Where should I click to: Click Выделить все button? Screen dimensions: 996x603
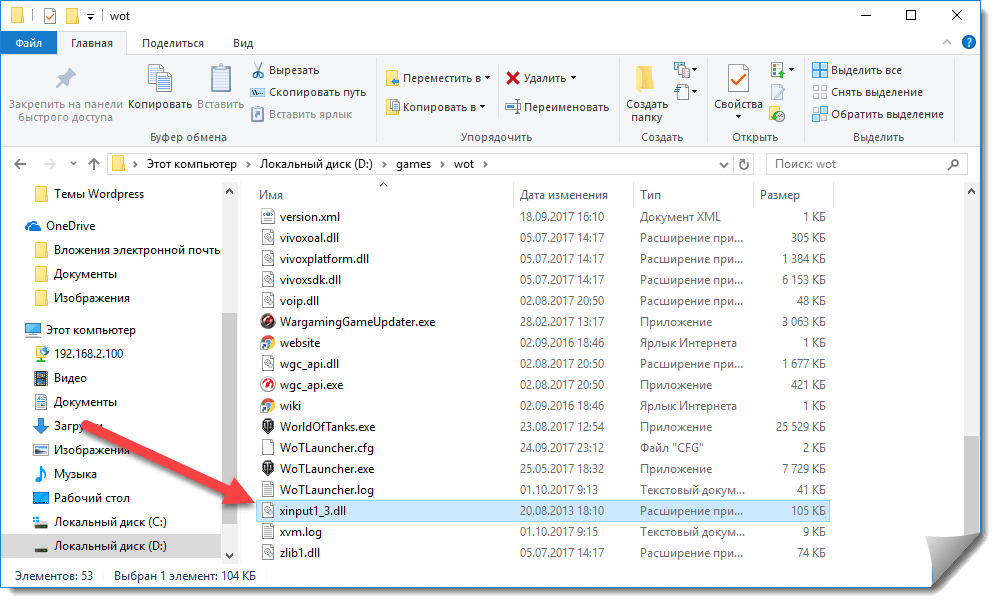pyautogui.click(x=857, y=70)
